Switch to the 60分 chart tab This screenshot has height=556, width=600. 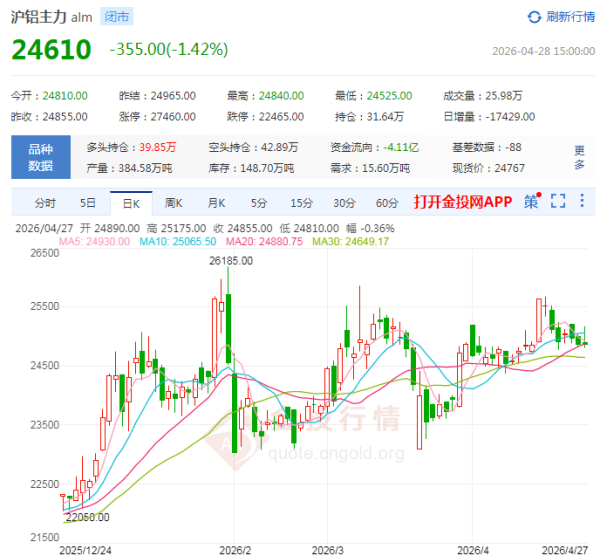pyautogui.click(x=387, y=203)
